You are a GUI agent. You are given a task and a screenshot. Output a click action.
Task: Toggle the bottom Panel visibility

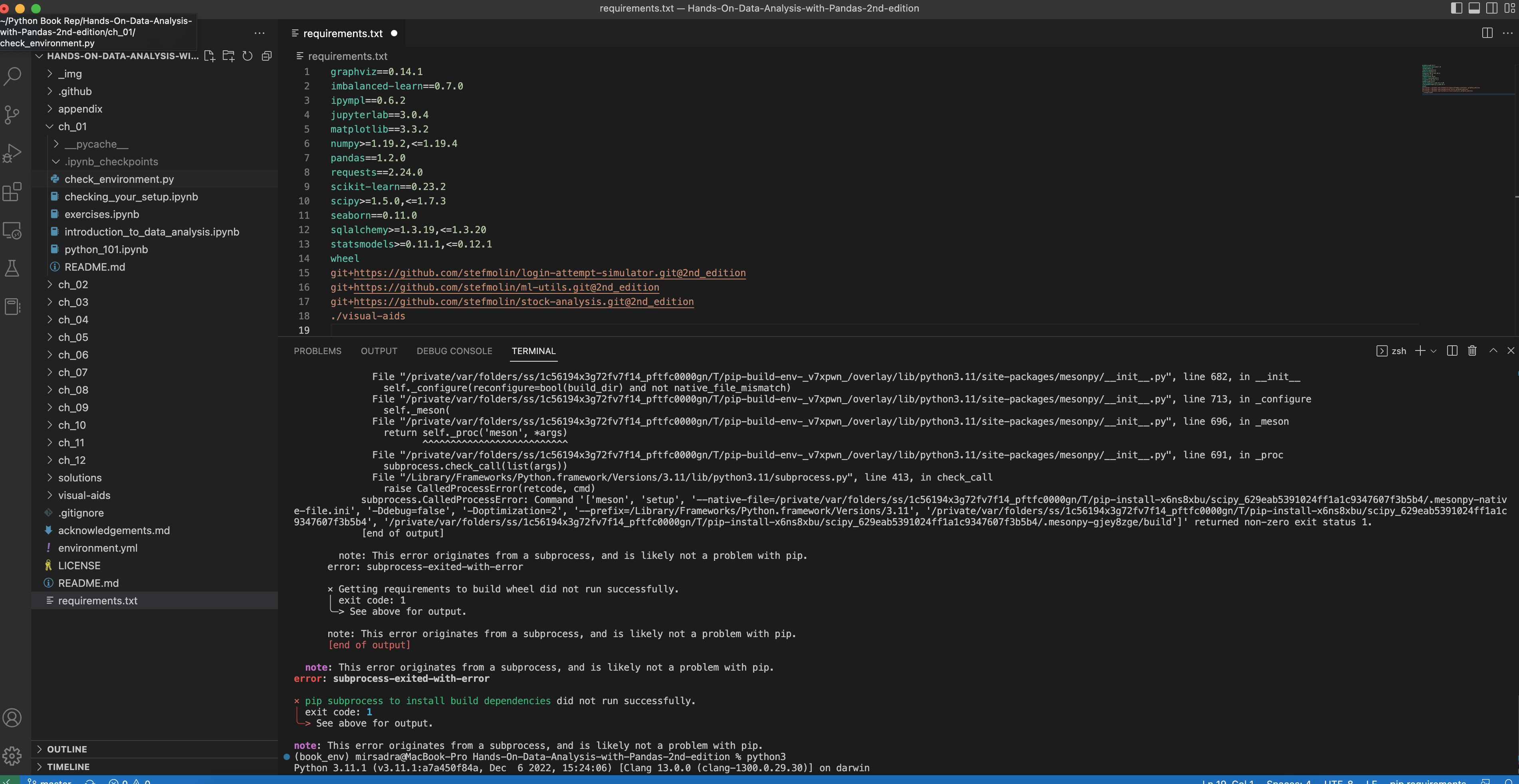pyautogui.click(x=1474, y=8)
